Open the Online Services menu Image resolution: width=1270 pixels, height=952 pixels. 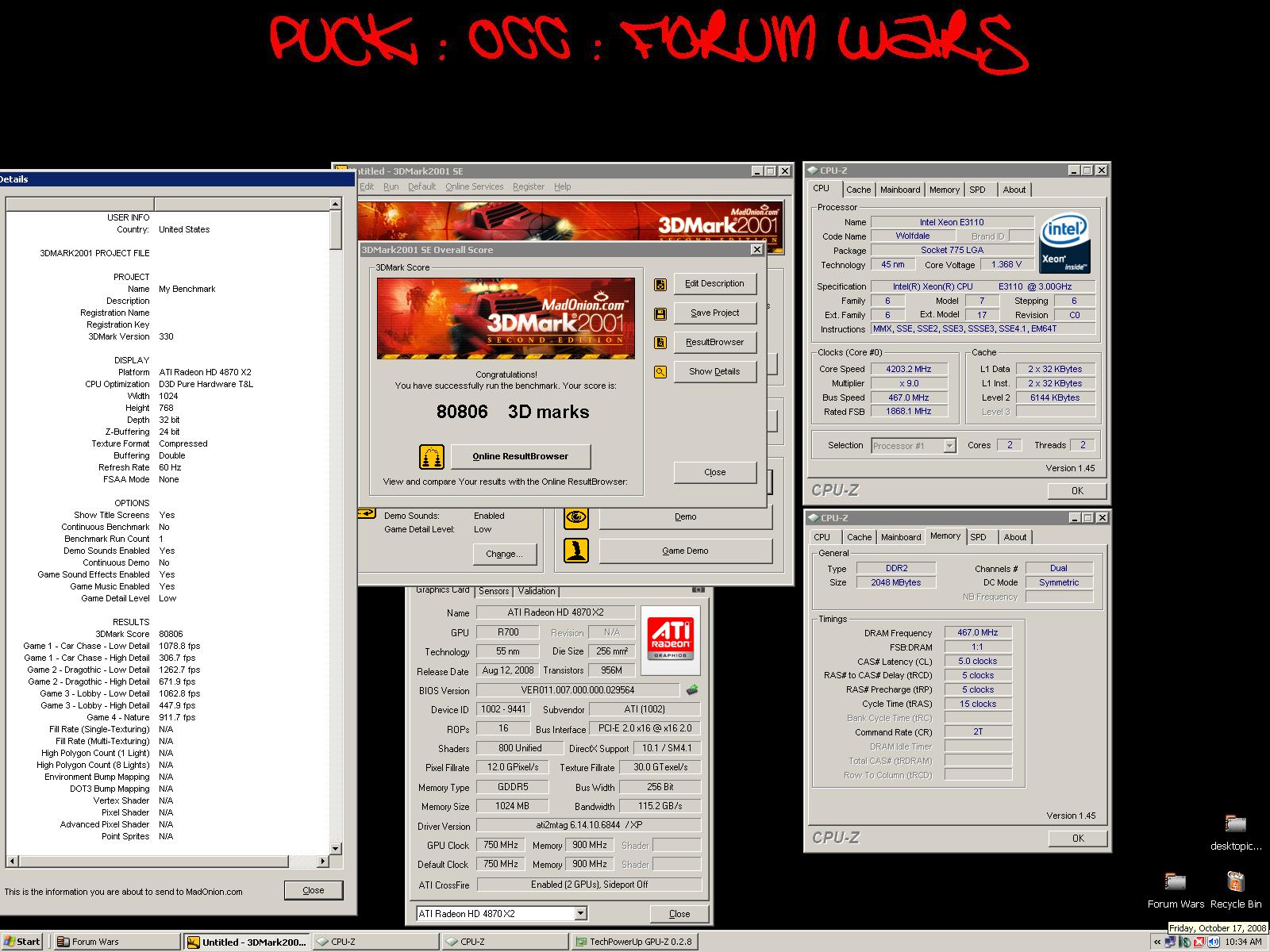(474, 186)
